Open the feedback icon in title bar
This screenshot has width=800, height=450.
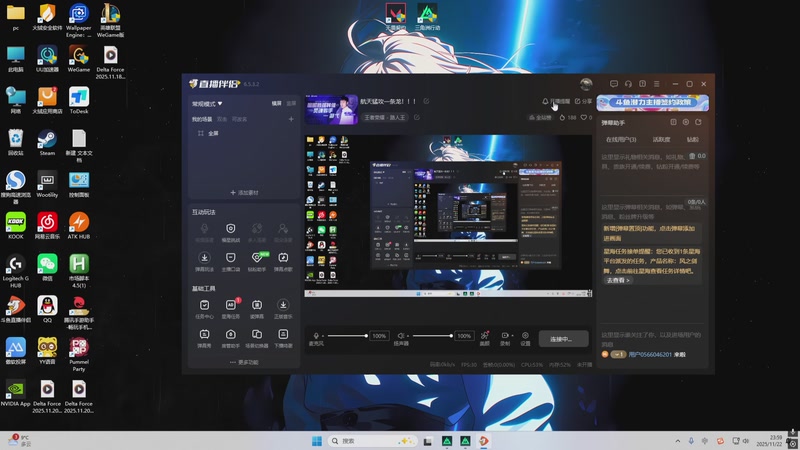coord(642,84)
